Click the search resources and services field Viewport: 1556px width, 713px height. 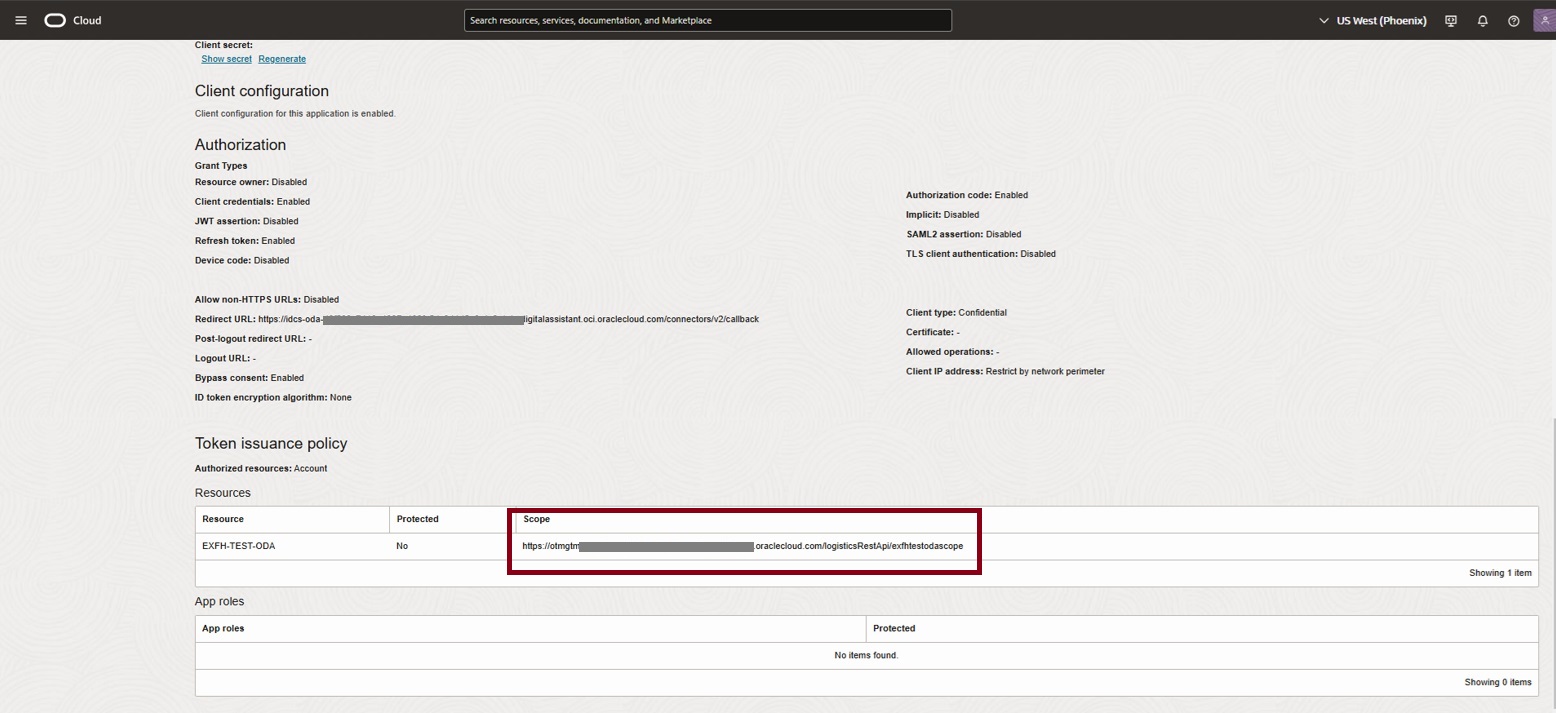pyautogui.click(x=707, y=20)
